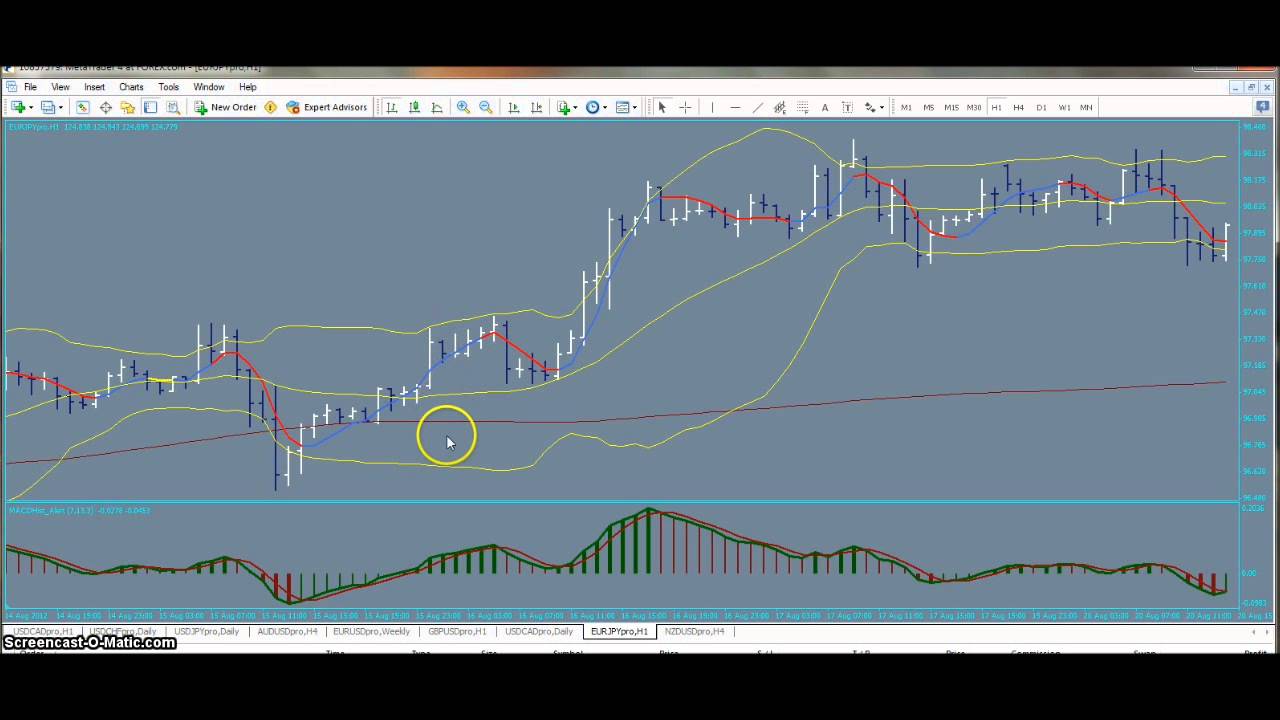Select the Vertical Line drawing tool
This screenshot has height=720, width=1280.
(712, 107)
